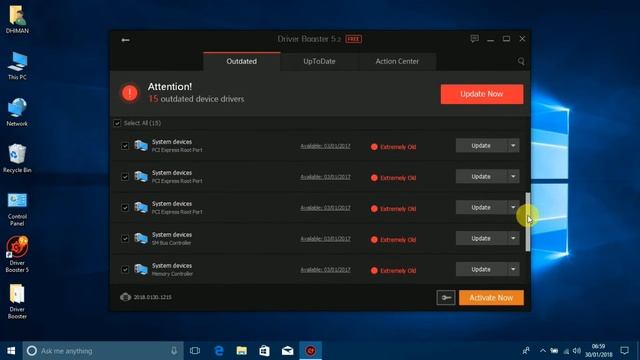640x360 pixels.
Task: Open Available date link for Memory Controller
Action: click(x=325, y=270)
